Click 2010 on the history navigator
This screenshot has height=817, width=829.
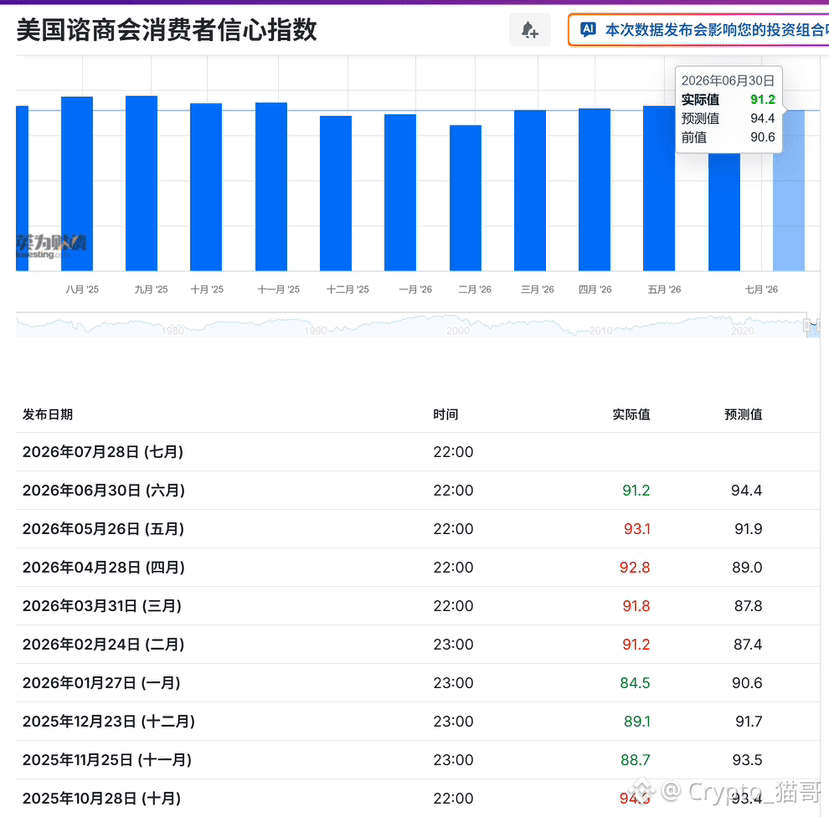pyautogui.click(x=601, y=331)
